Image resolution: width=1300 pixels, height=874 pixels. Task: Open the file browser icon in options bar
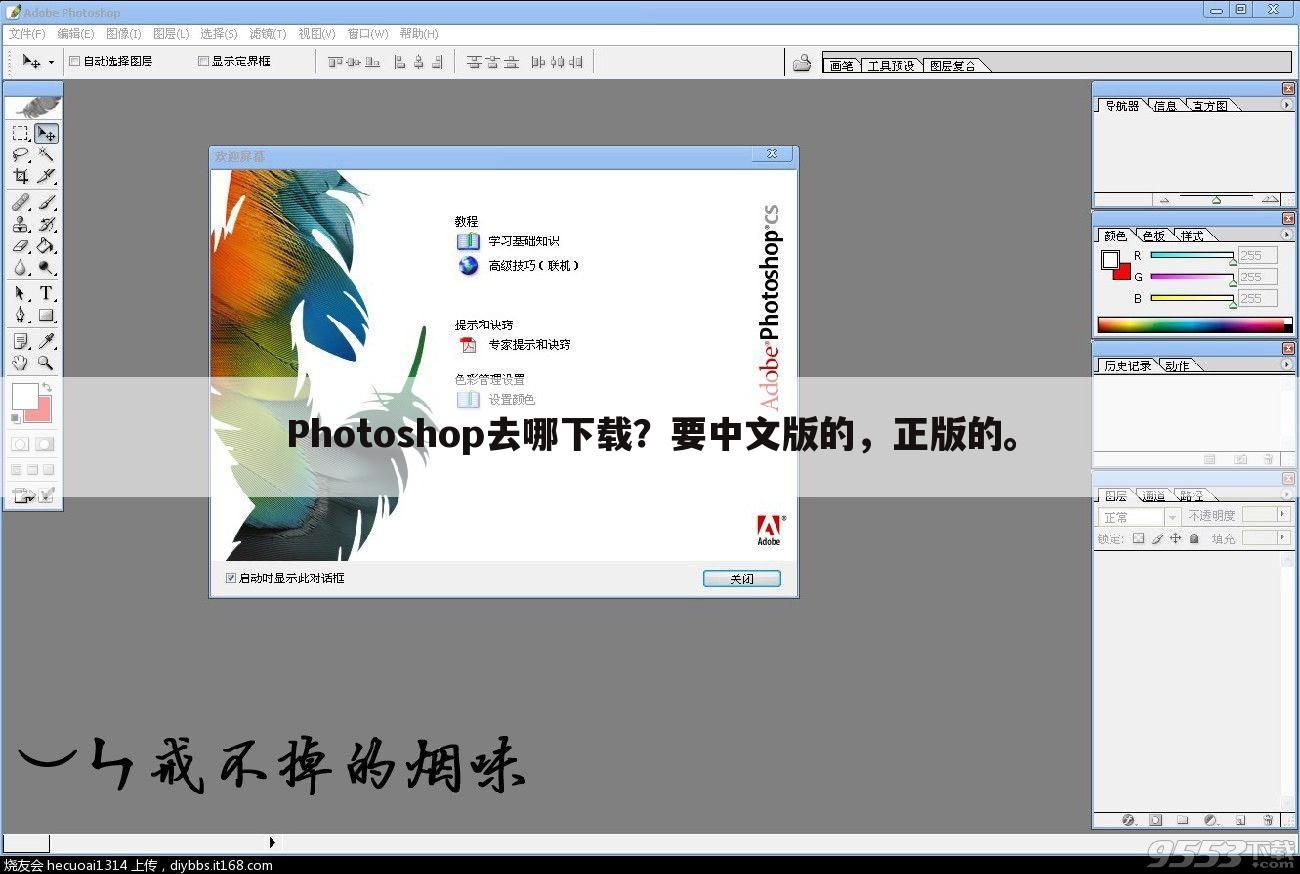(802, 63)
